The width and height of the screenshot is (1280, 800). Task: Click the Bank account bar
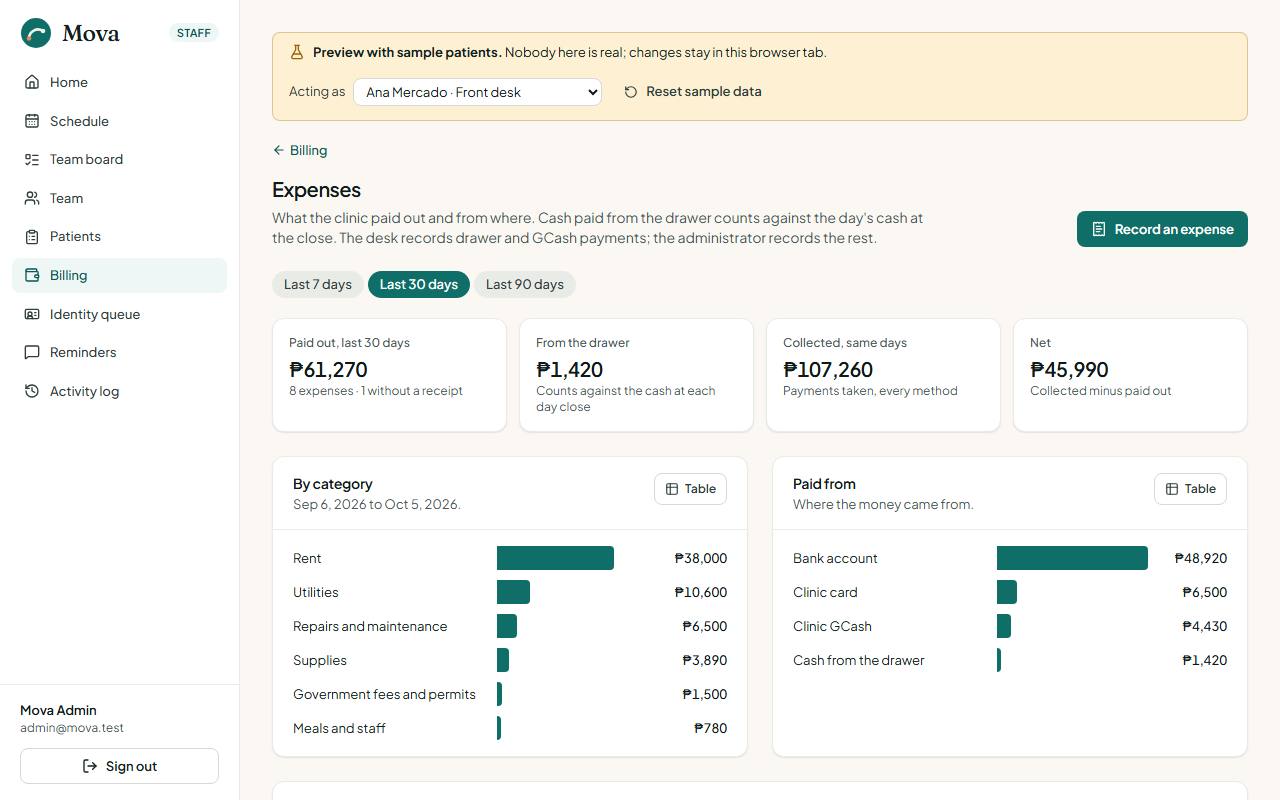(x=1072, y=558)
